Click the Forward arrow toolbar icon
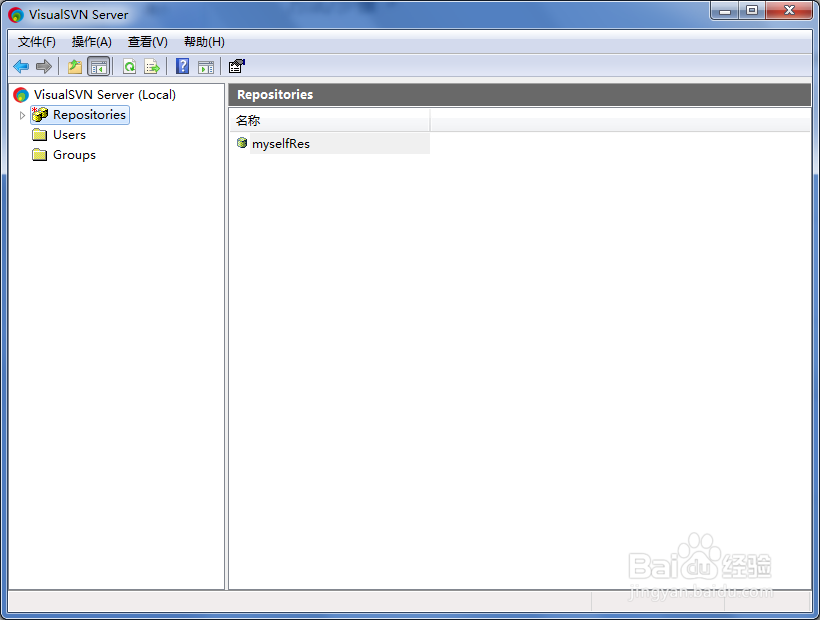The image size is (820, 620). [44, 66]
